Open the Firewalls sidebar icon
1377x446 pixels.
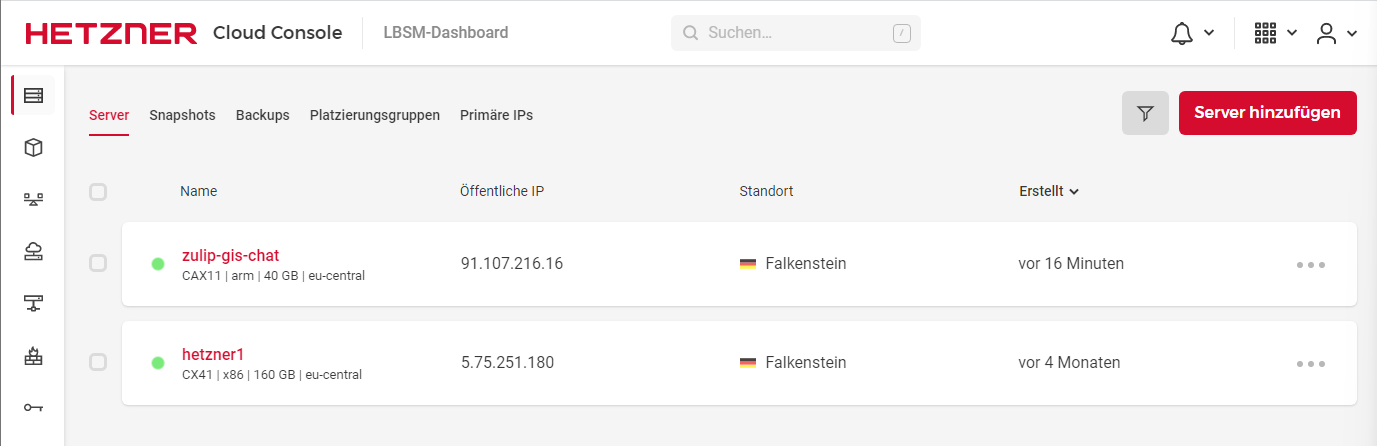point(34,355)
